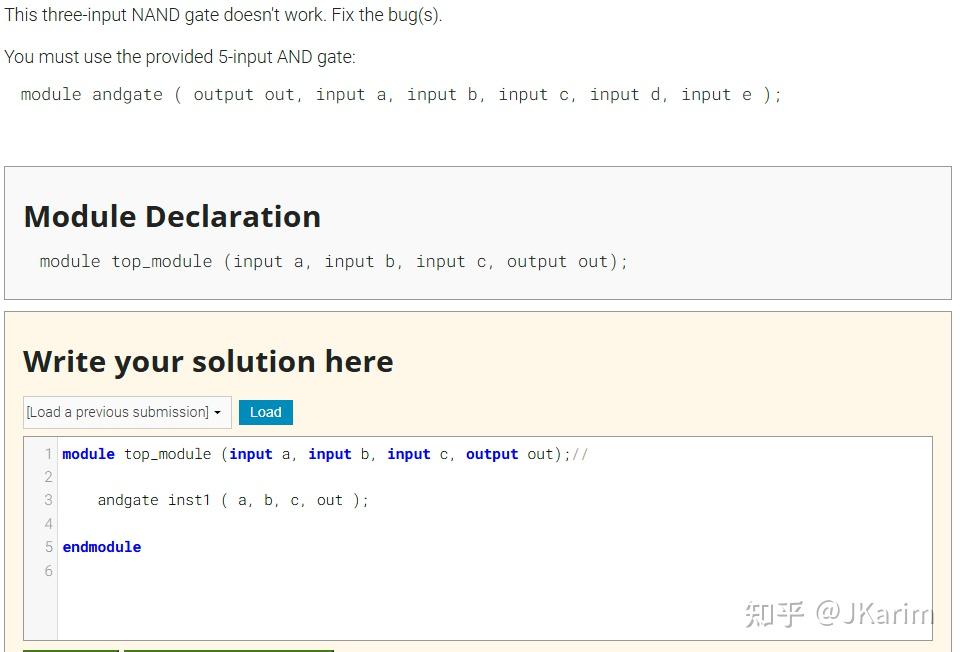Click the dropdown arrow next to previous submissions
The image size is (960, 652).
(x=219, y=412)
